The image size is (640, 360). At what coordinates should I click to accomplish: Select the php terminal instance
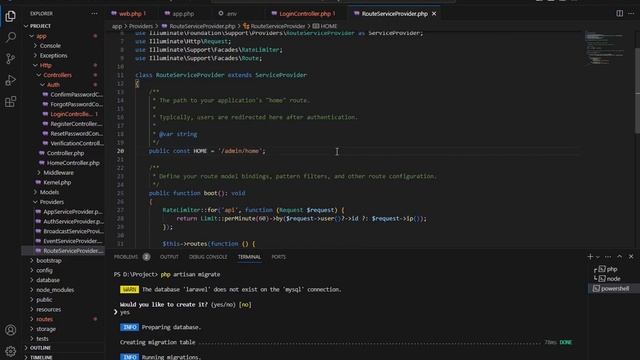[x=611, y=269]
